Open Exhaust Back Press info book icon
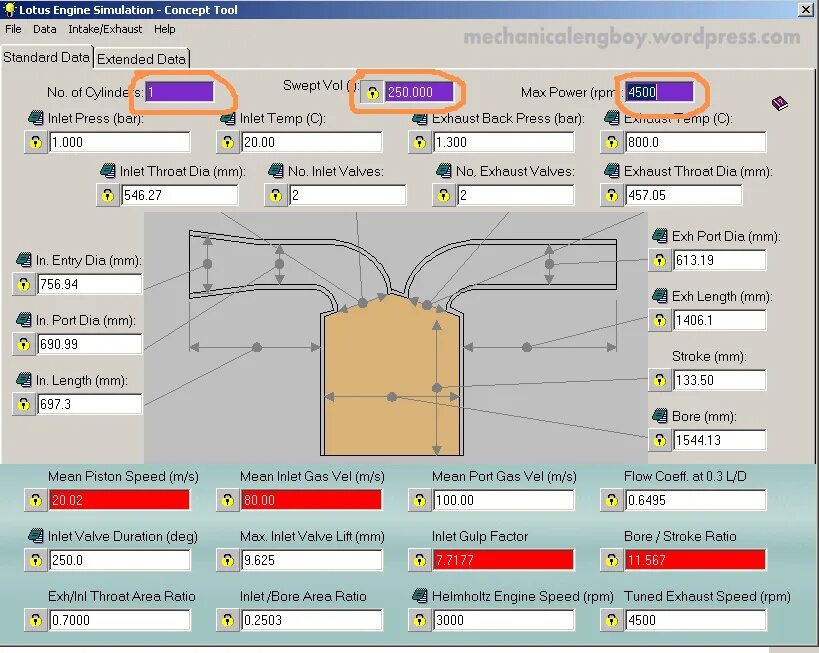 tap(420, 118)
